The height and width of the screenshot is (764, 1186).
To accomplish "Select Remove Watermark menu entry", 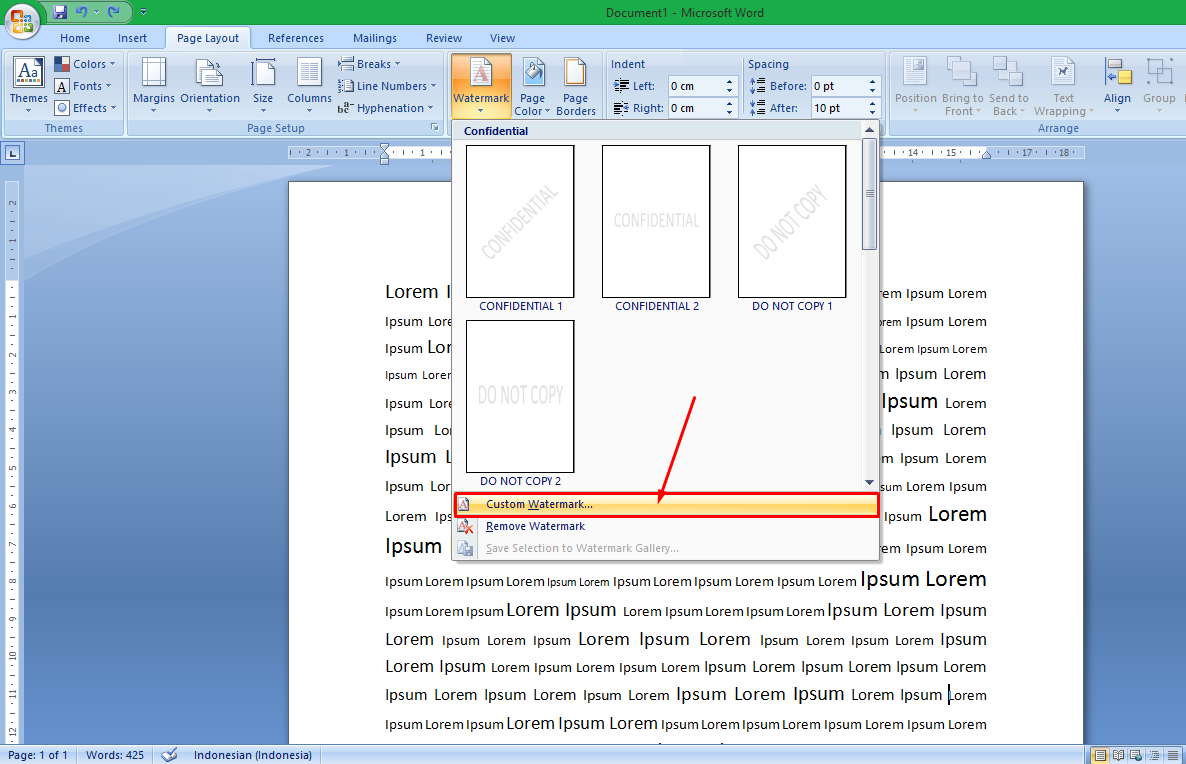I will coord(666,526).
